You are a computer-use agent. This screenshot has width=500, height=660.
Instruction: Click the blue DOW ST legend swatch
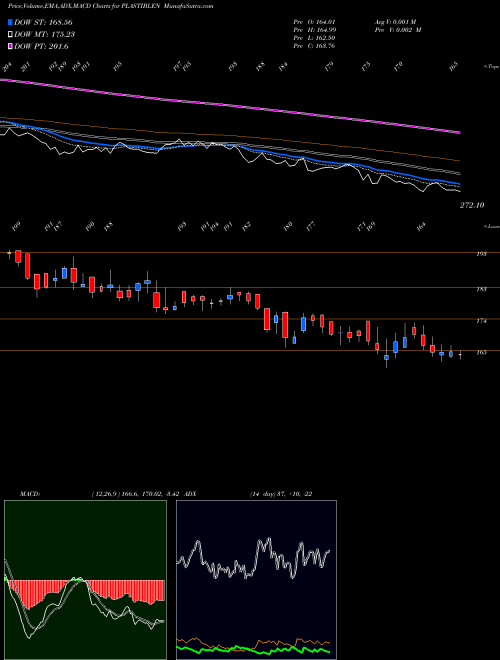pos(10,22)
